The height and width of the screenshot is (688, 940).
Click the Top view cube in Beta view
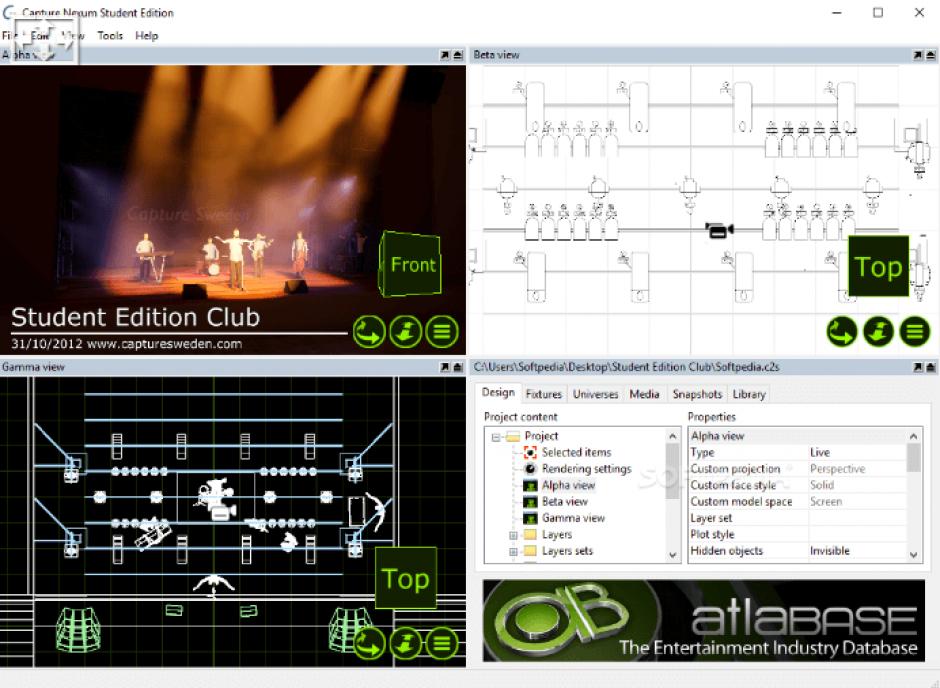[x=878, y=266]
